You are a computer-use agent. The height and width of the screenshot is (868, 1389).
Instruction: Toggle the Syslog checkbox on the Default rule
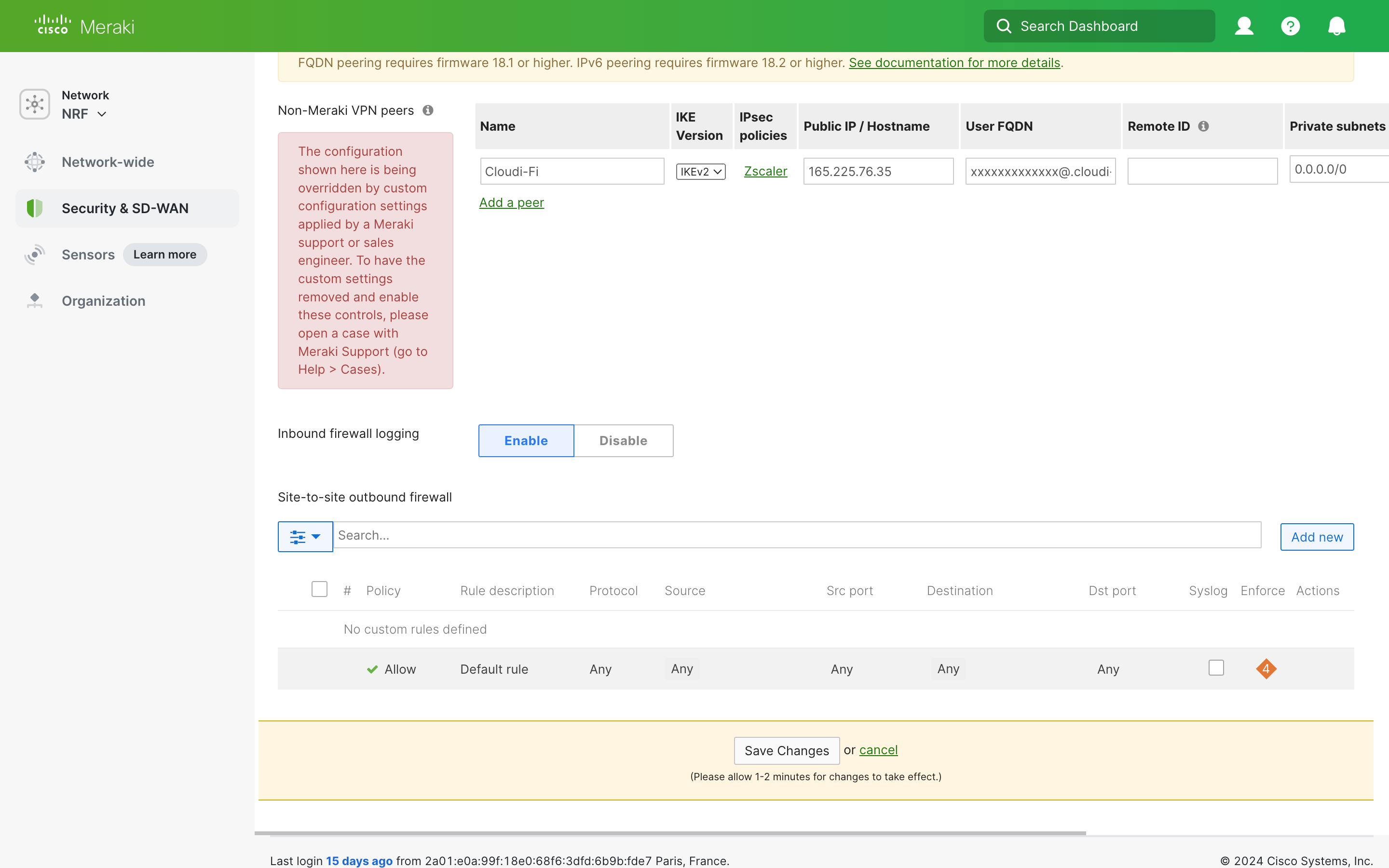point(1216,668)
